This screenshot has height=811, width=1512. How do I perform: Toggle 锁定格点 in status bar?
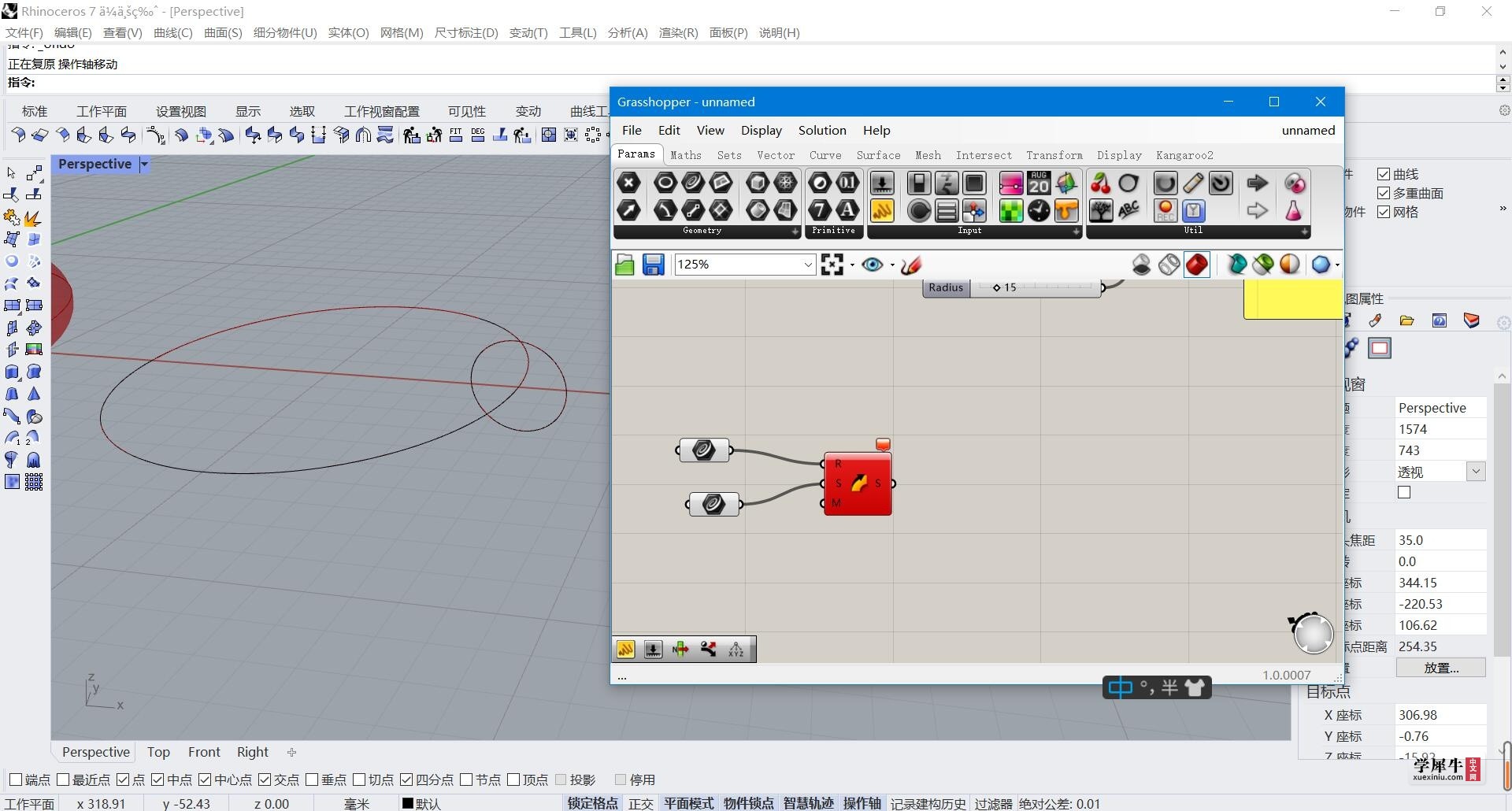592,803
